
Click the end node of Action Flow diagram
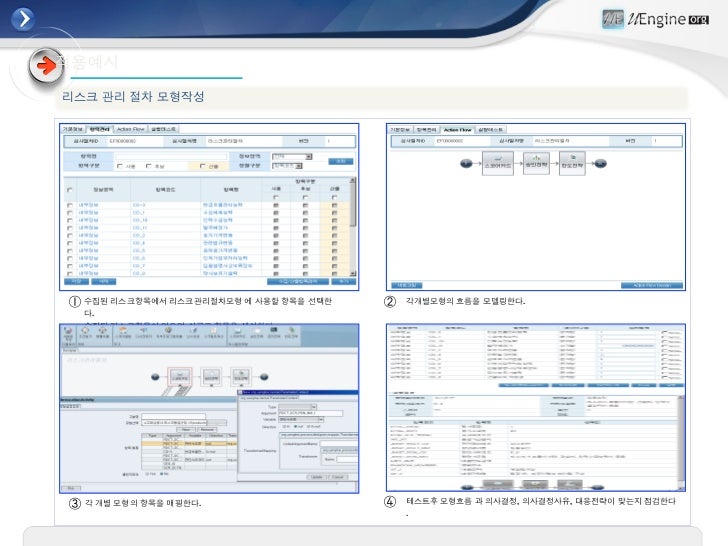pos(600,163)
